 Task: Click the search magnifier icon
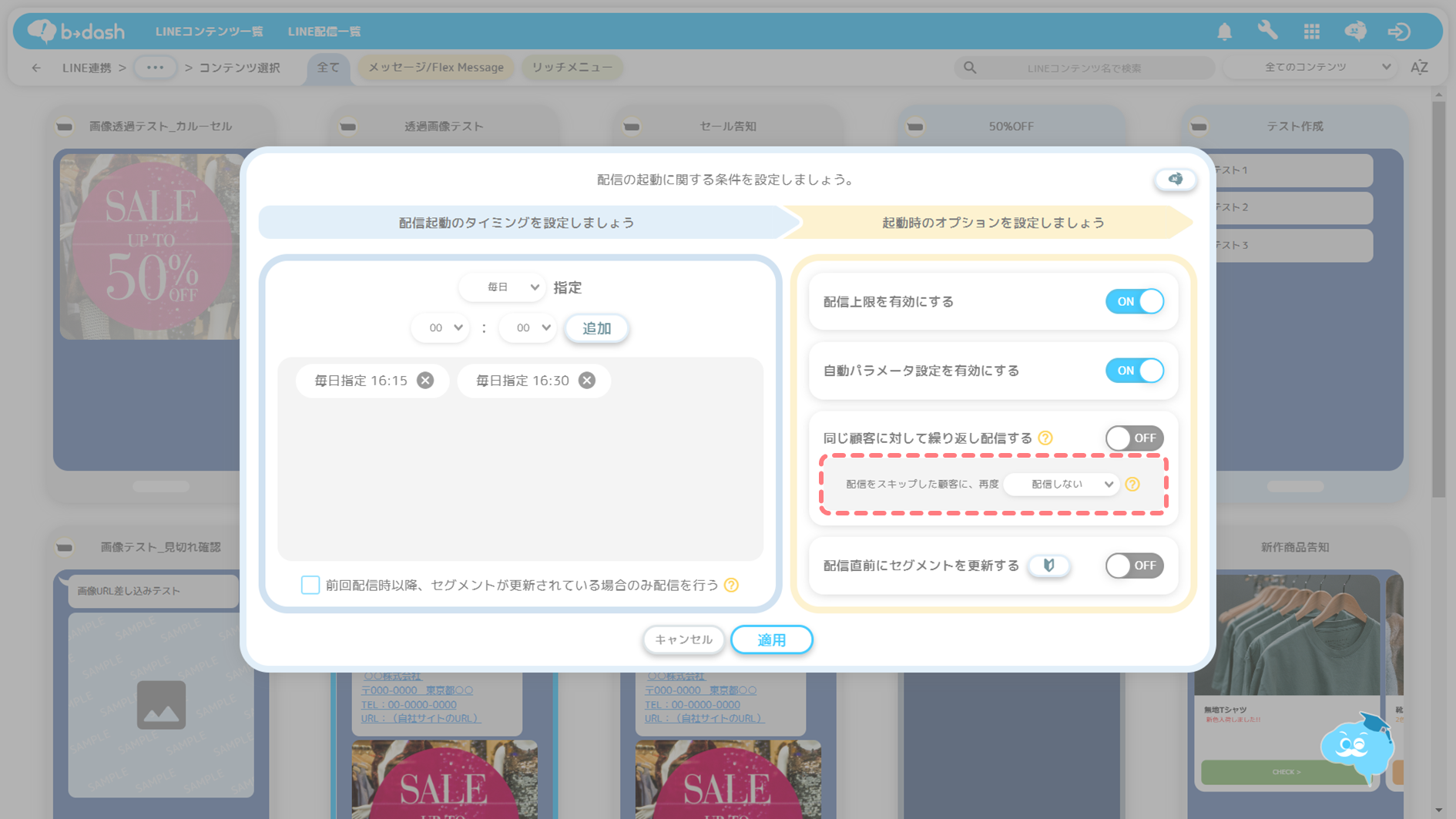pyautogui.click(x=970, y=68)
